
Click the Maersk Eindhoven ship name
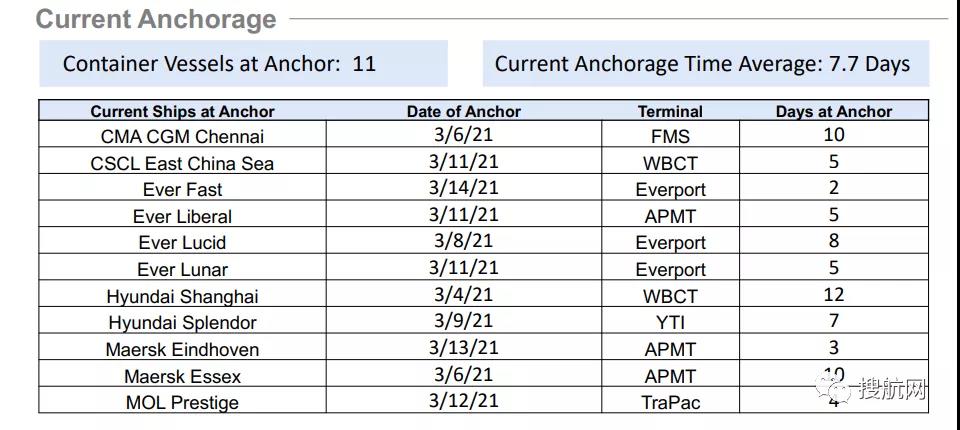click(x=183, y=350)
